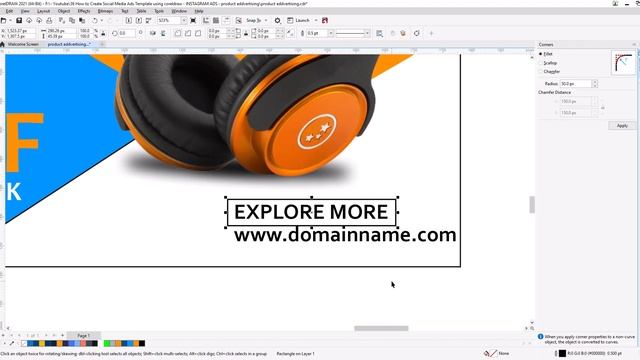
Task: Open the Options gear icon
Action: [278, 20]
